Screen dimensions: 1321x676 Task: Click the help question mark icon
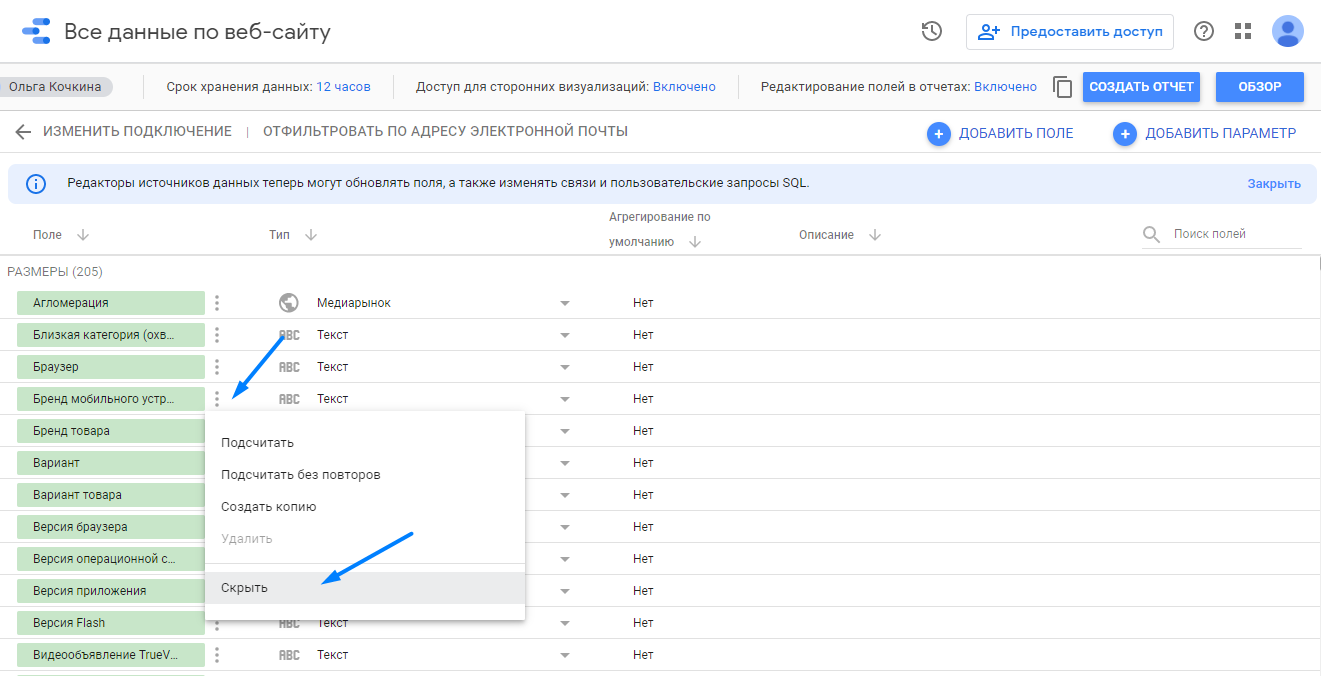(x=1204, y=31)
